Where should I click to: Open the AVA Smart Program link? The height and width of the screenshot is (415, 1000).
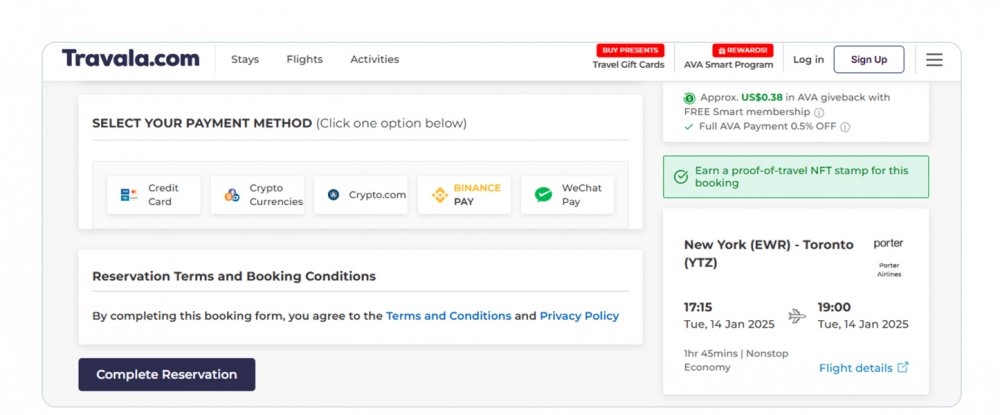coord(728,64)
